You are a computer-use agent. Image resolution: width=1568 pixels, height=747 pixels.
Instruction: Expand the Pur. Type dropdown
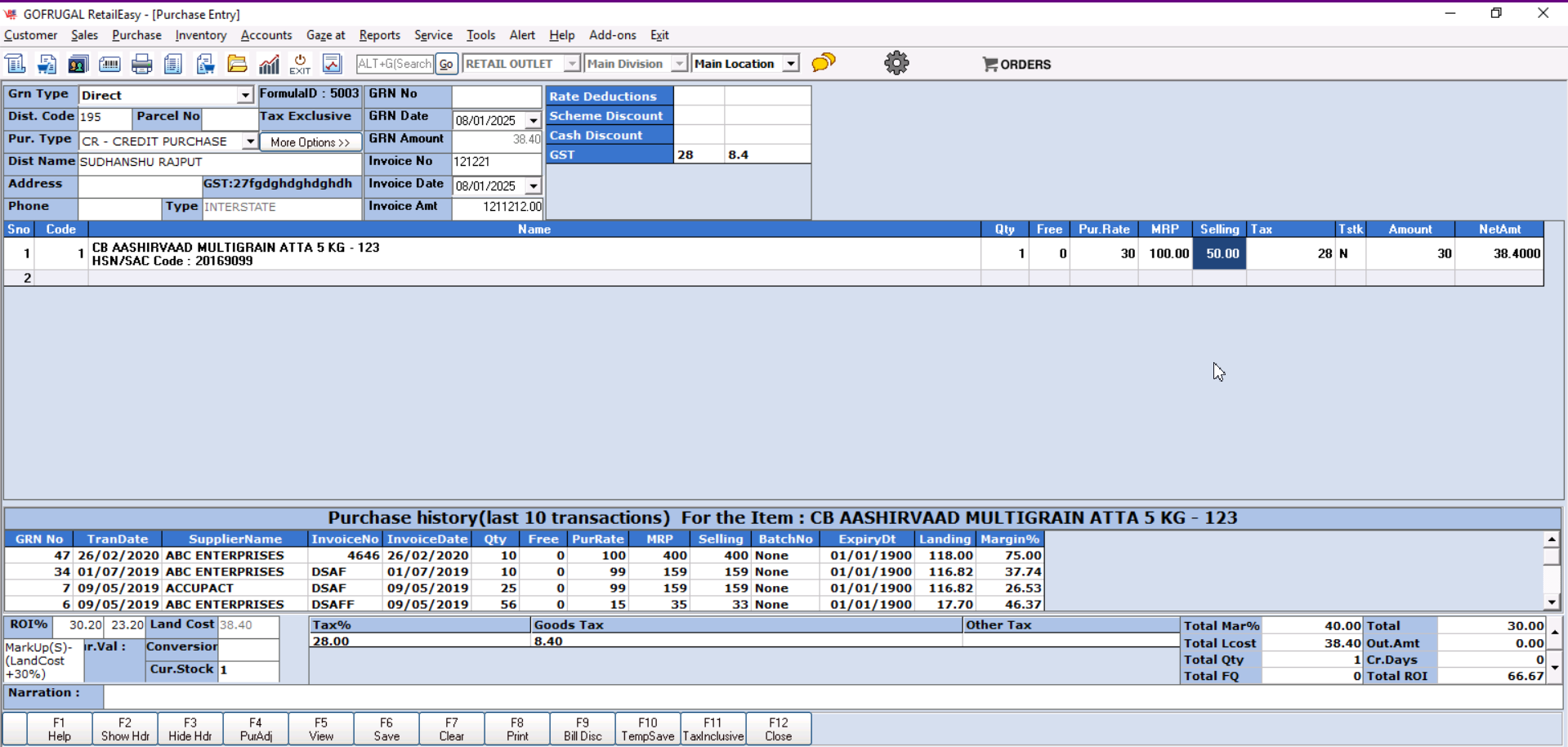pos(250,141)
